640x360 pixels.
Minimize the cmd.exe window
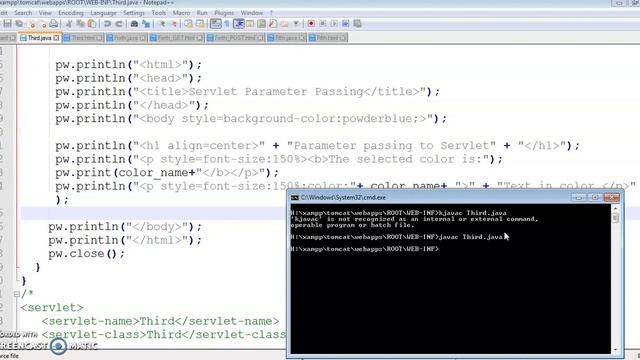[x=578, y=198]
